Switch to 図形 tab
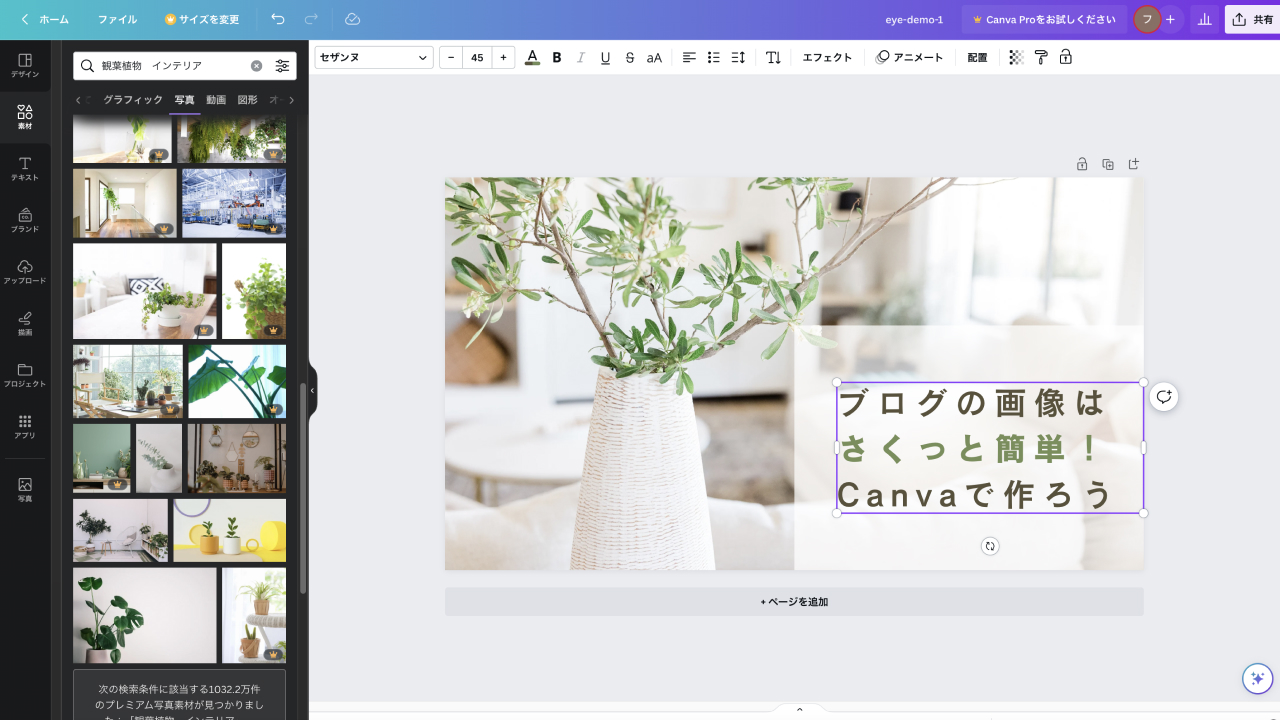The height and width of the screenshot is (720, 1280). 247,100
